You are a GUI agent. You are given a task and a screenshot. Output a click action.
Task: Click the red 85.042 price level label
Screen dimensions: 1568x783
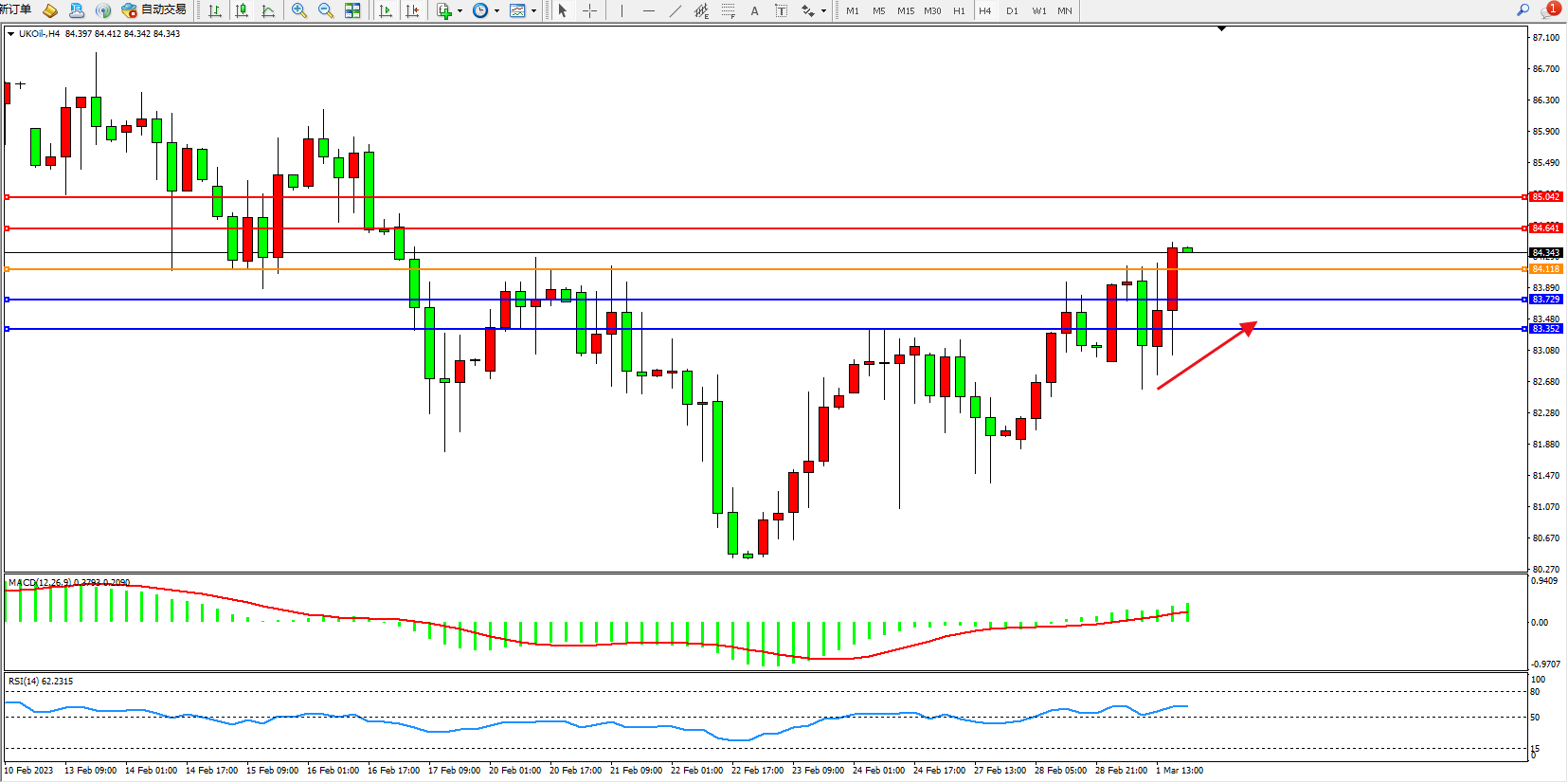click(x=1545, y=197)
